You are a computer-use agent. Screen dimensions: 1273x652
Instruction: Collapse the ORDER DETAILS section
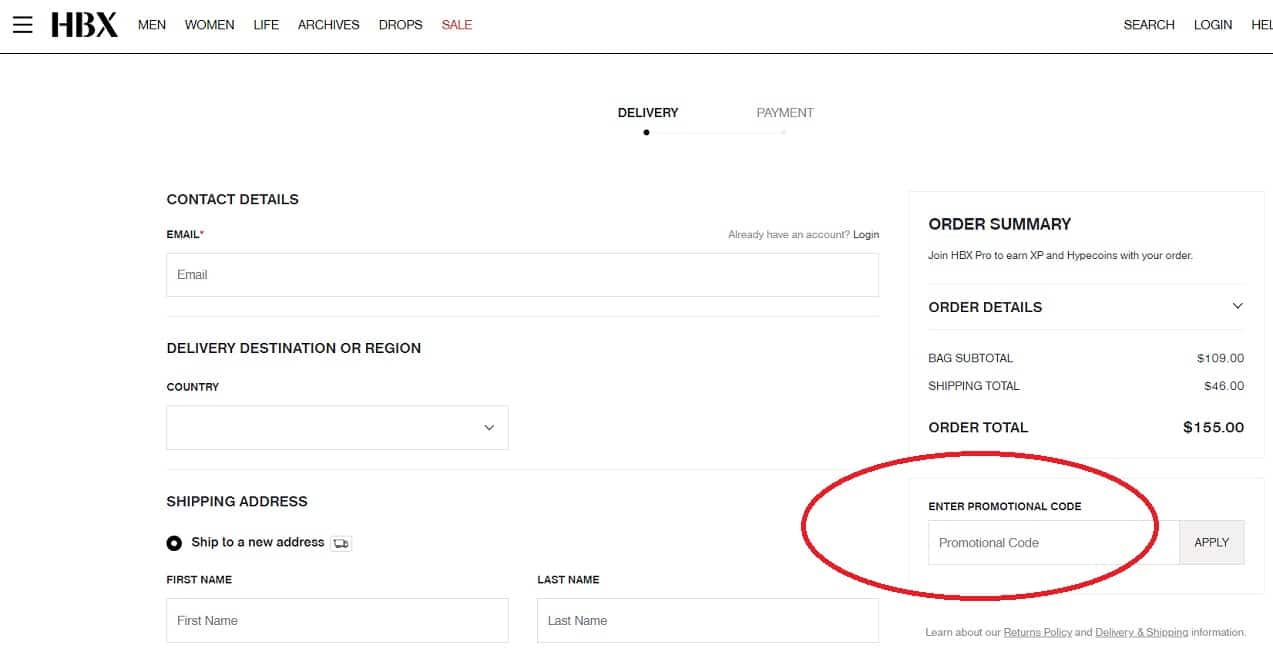[x=1238, y=306]
